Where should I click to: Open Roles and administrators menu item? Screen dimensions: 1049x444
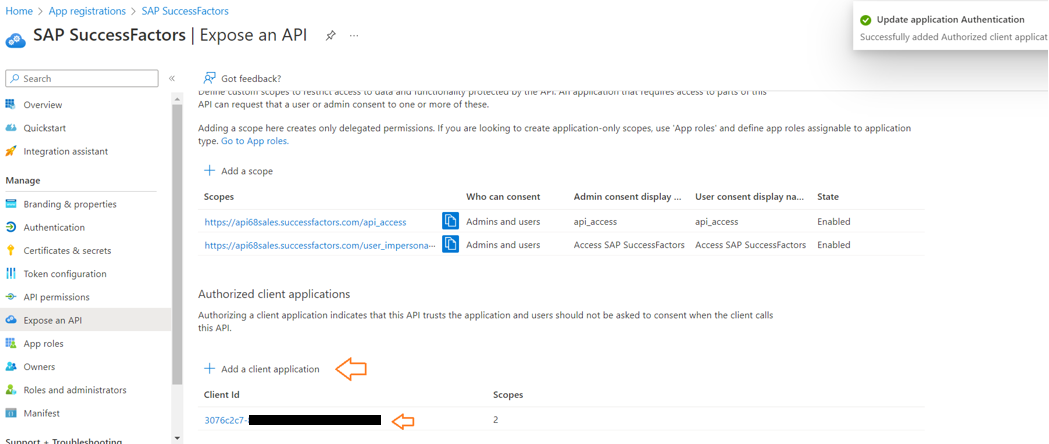75,390
